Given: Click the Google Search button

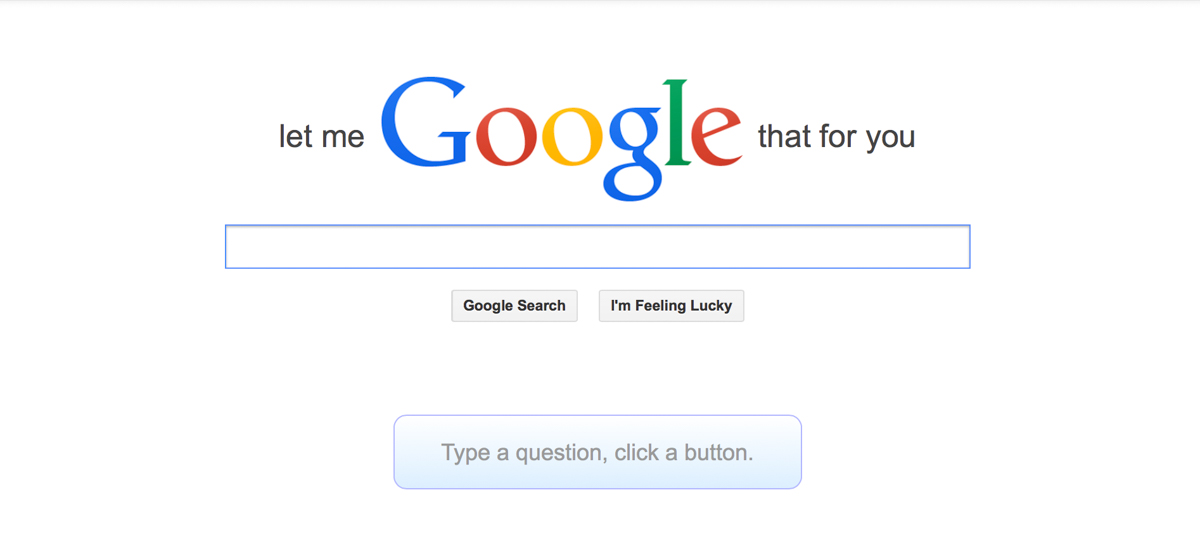Looking at the screenshot, I should [514, 306].
